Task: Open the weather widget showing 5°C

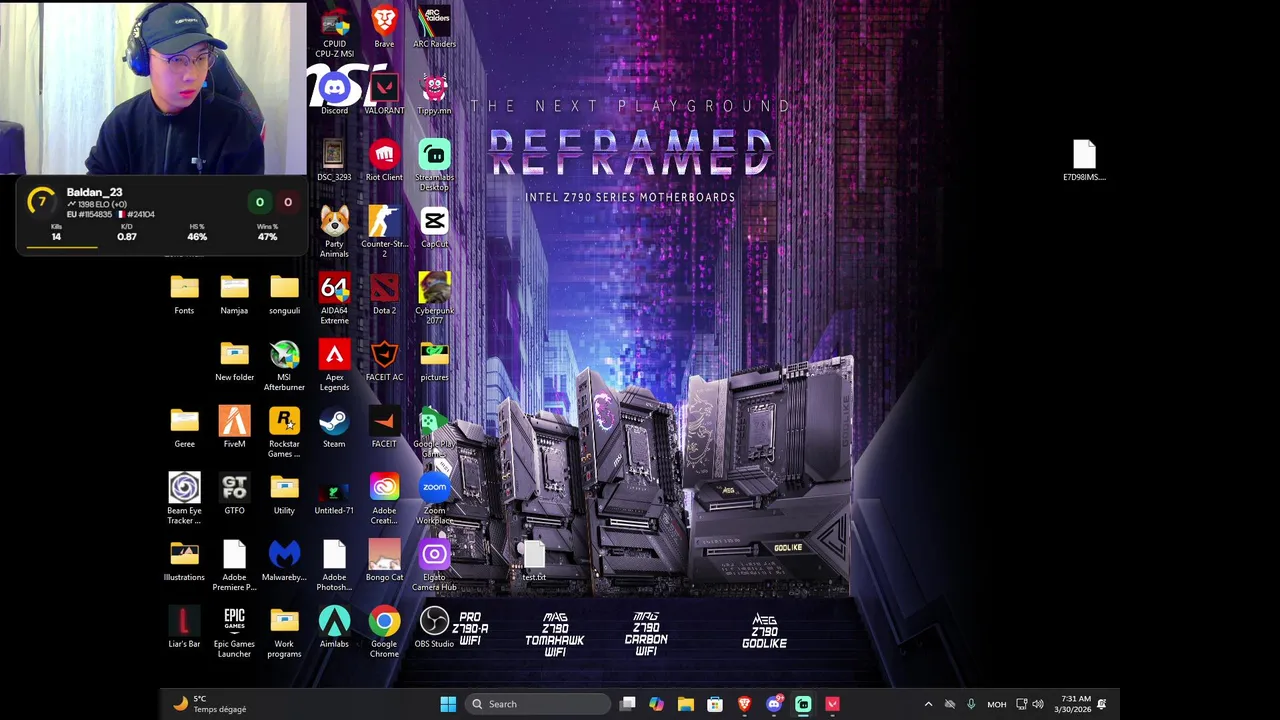Action: 210,704
